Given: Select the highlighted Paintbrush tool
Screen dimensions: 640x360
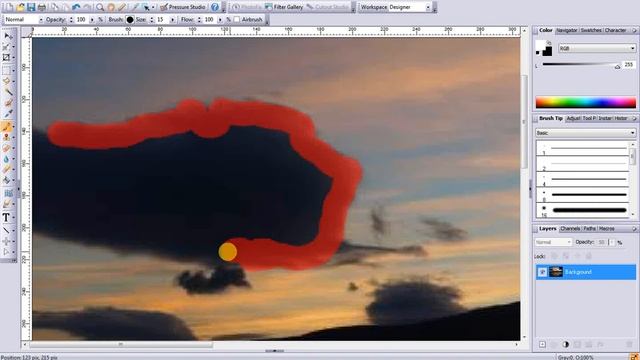Looking at the screenshot, I should pyautogui.click(x=7, y=127).
